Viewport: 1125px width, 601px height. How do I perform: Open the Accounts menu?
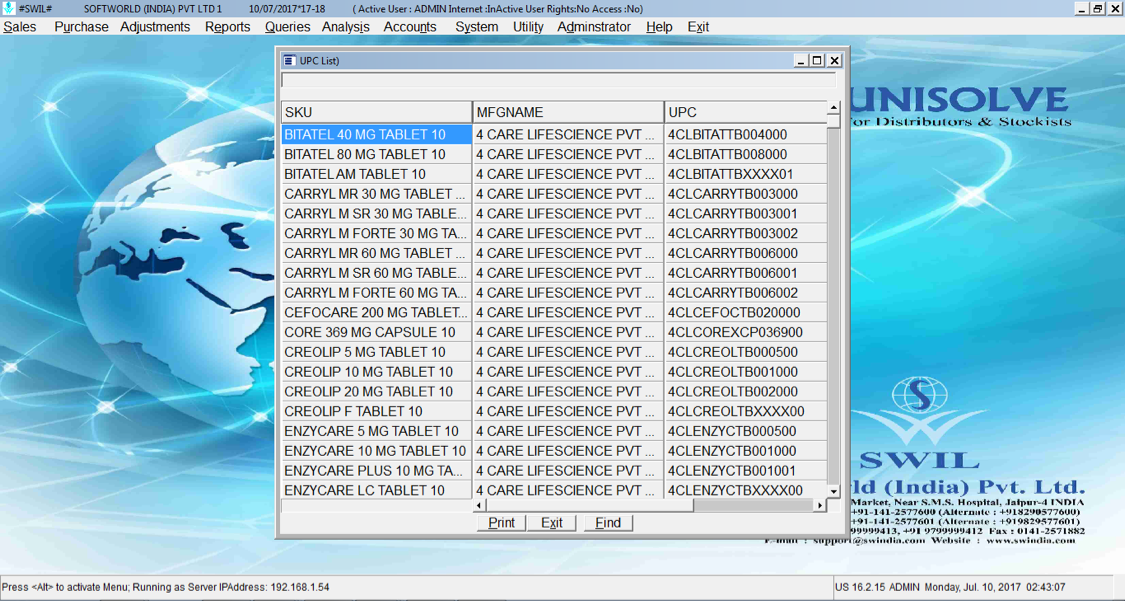tap(410, 27)
